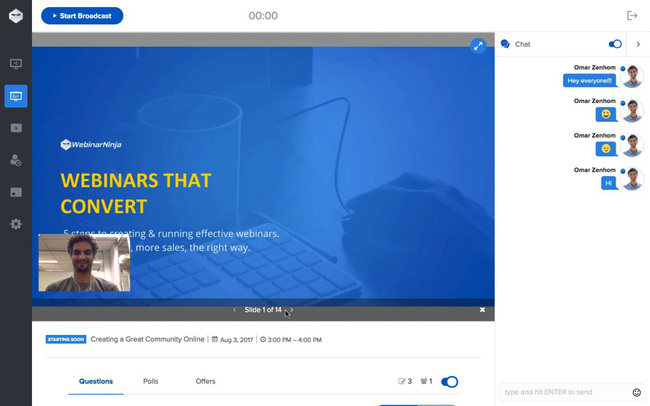Go to the next slide arrow
The height and width of the screenshot is (406, 650).
(x=292, y=310)
